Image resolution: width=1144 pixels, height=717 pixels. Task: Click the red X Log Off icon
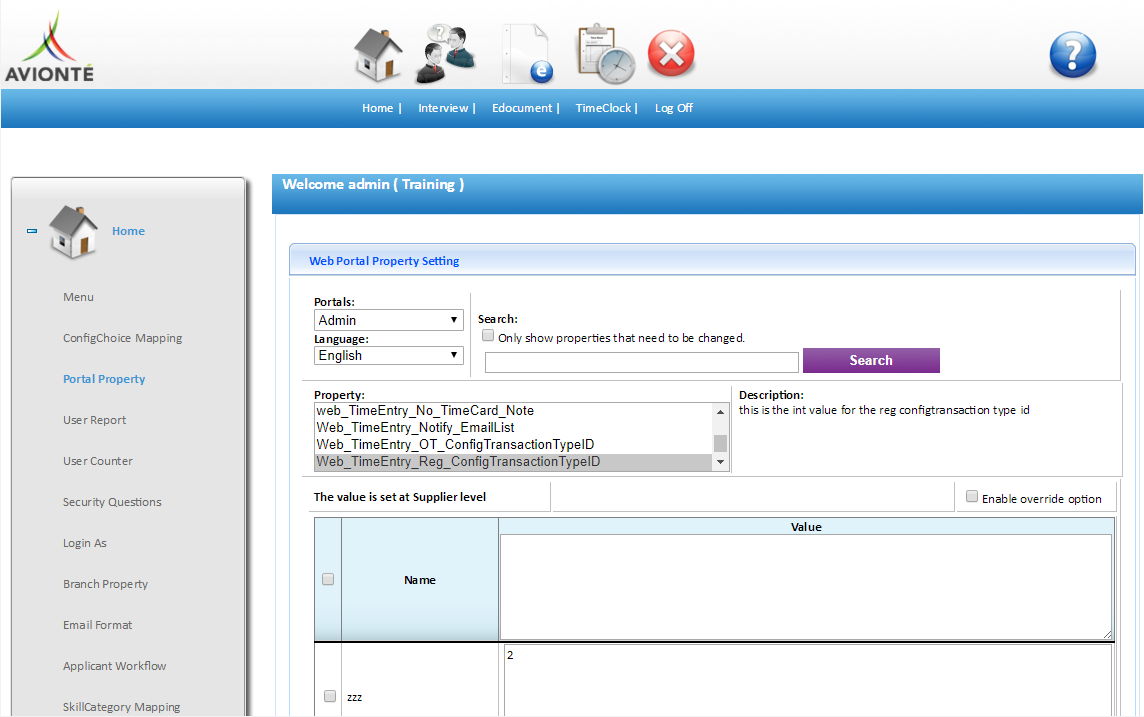click(x=671, y=53)
